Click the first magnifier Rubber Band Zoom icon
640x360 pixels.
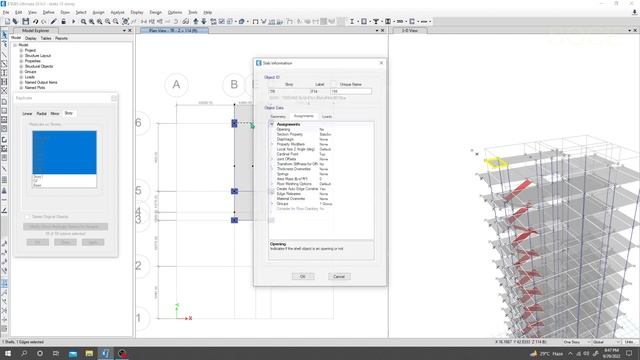click(x=83, y=21)
